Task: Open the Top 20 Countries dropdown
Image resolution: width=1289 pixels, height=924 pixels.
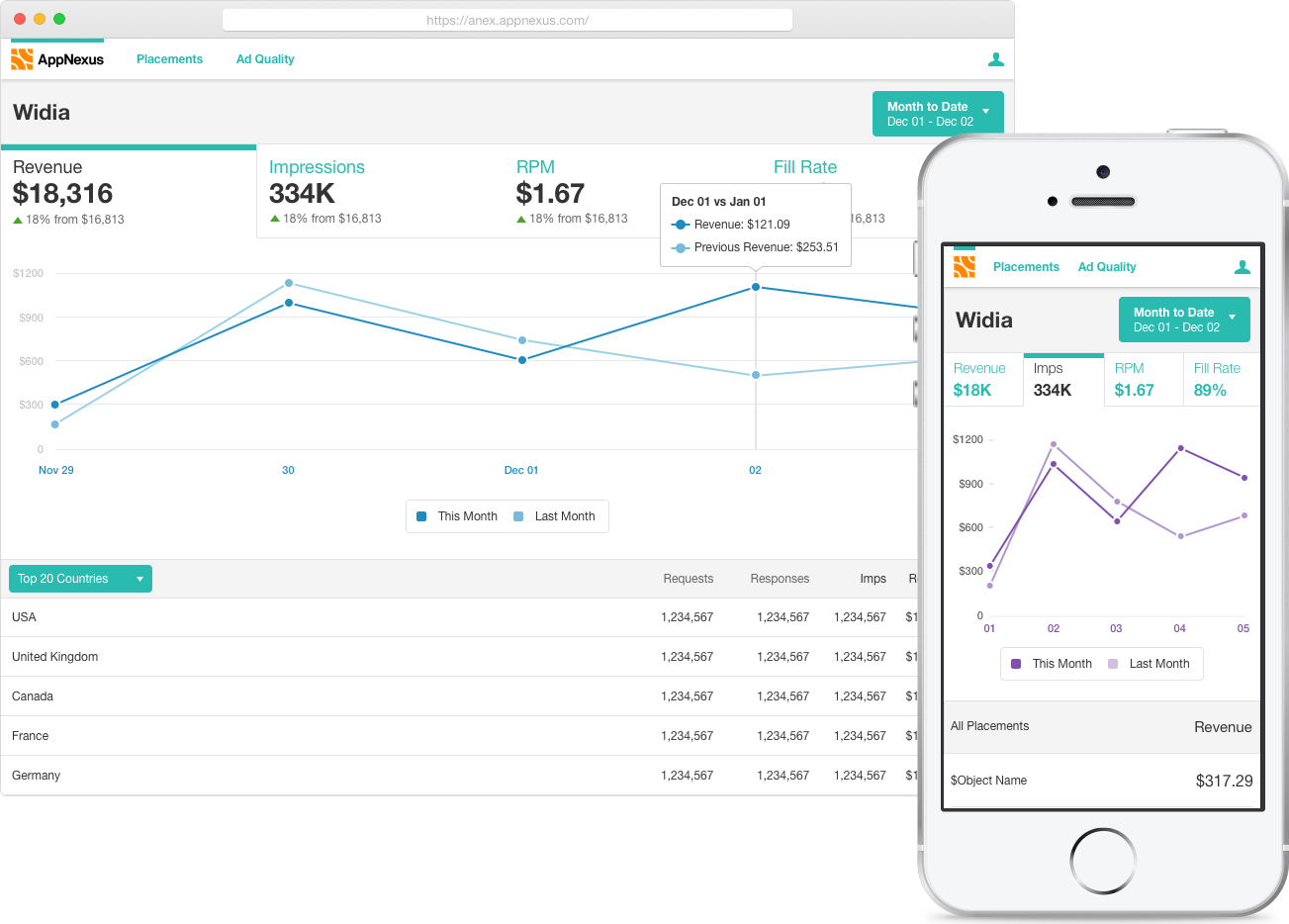Action: 80,579
